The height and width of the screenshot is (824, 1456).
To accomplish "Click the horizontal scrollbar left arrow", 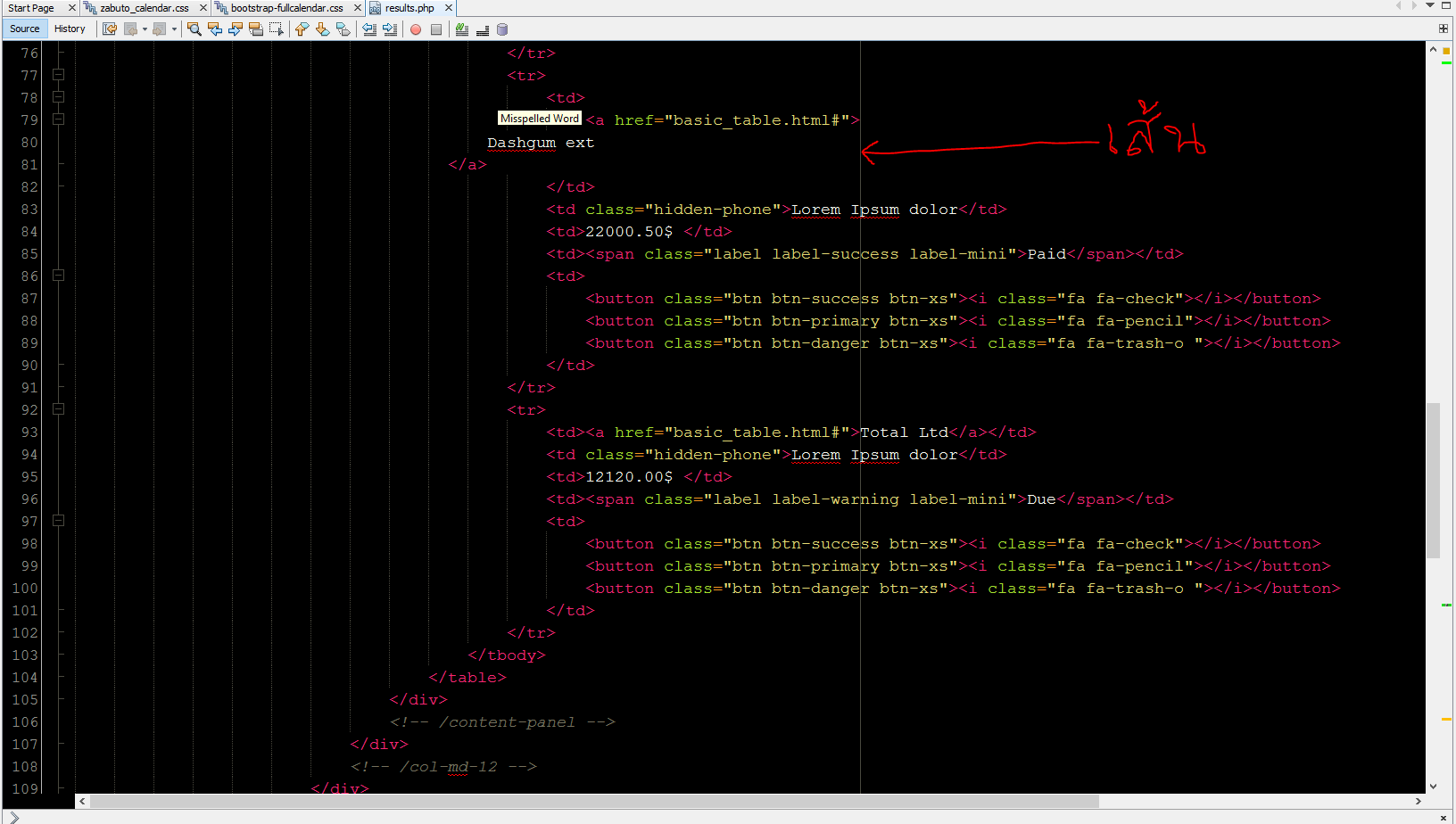I will point(82,801).
